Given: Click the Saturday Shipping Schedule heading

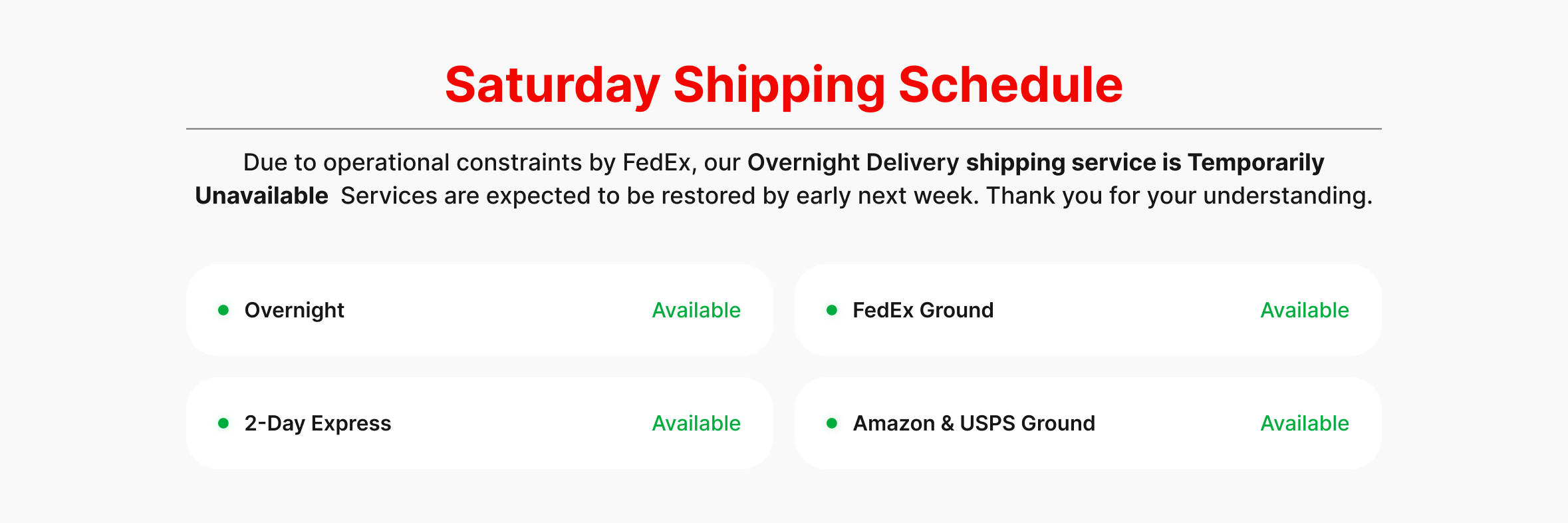Looking at the screenshot, I should click(x=783, y=85).
